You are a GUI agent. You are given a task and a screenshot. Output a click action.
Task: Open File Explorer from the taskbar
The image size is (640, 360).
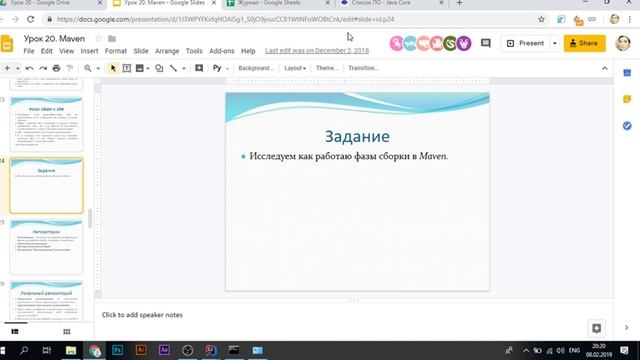coord(71,350)
